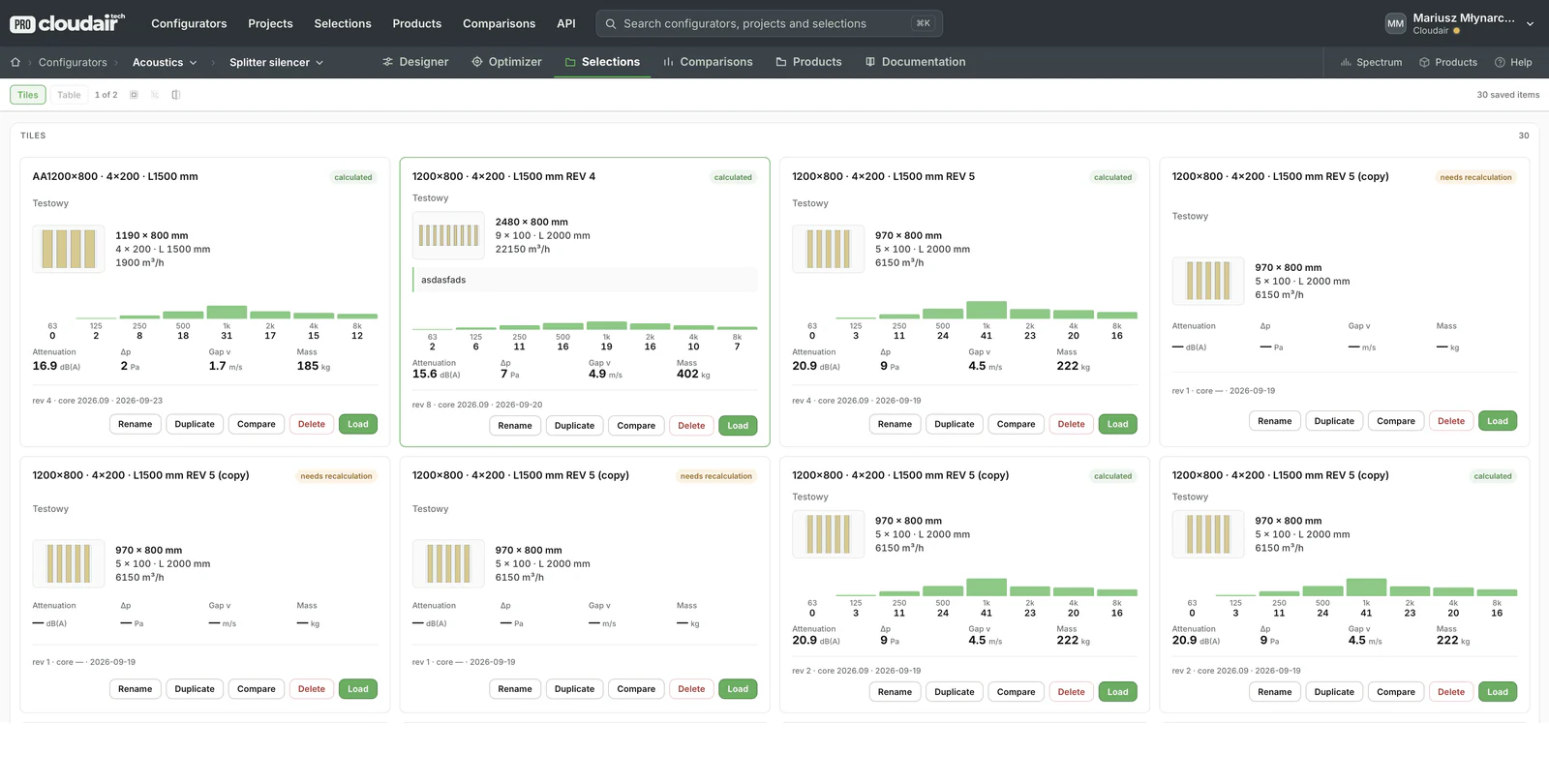The image size is (1549, 784).
Task: Click the AA1200×800 · 4×200 · L1500 mm title
Action: coord(115,176)
